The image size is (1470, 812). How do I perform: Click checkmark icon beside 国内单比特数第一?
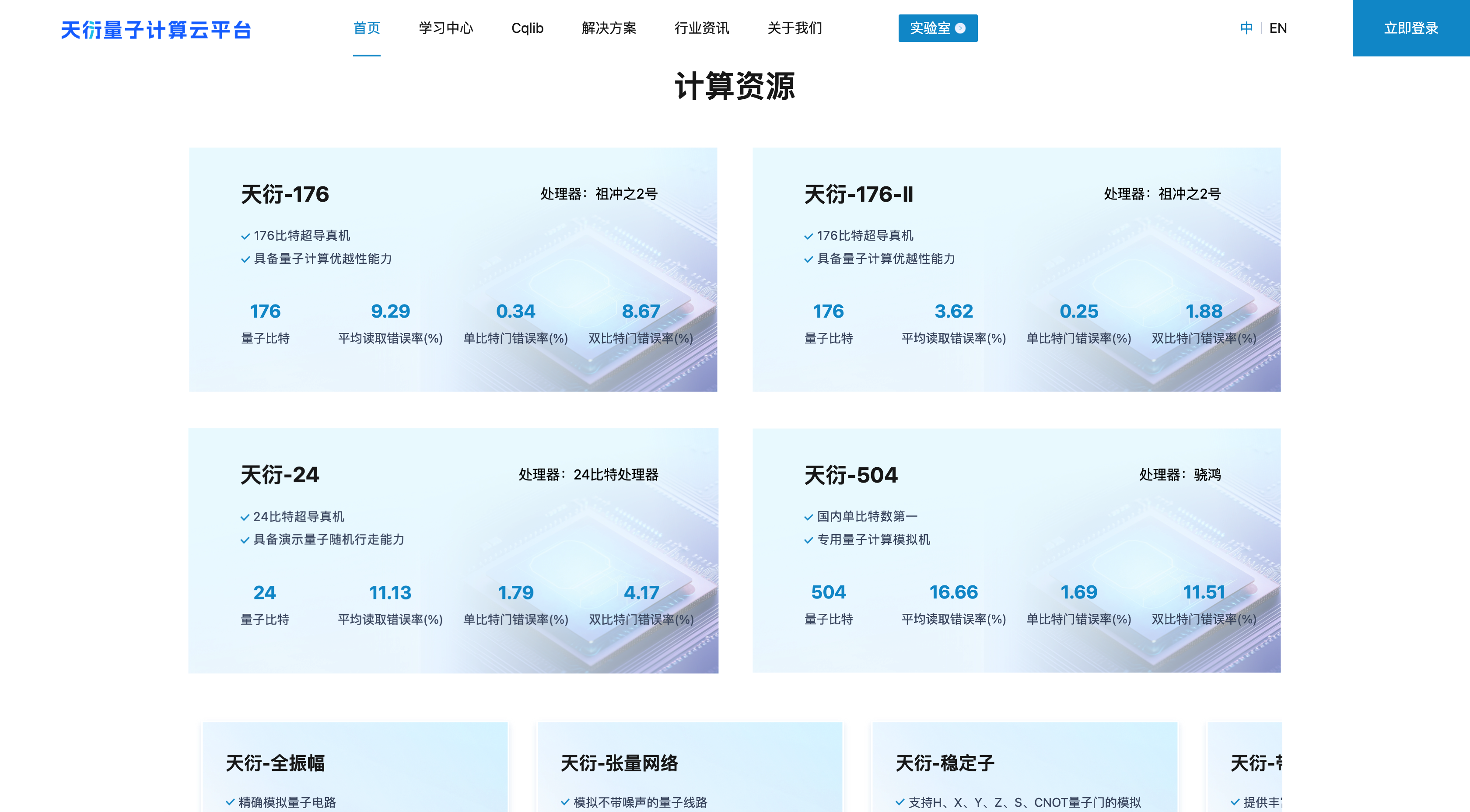coord(808,518)
